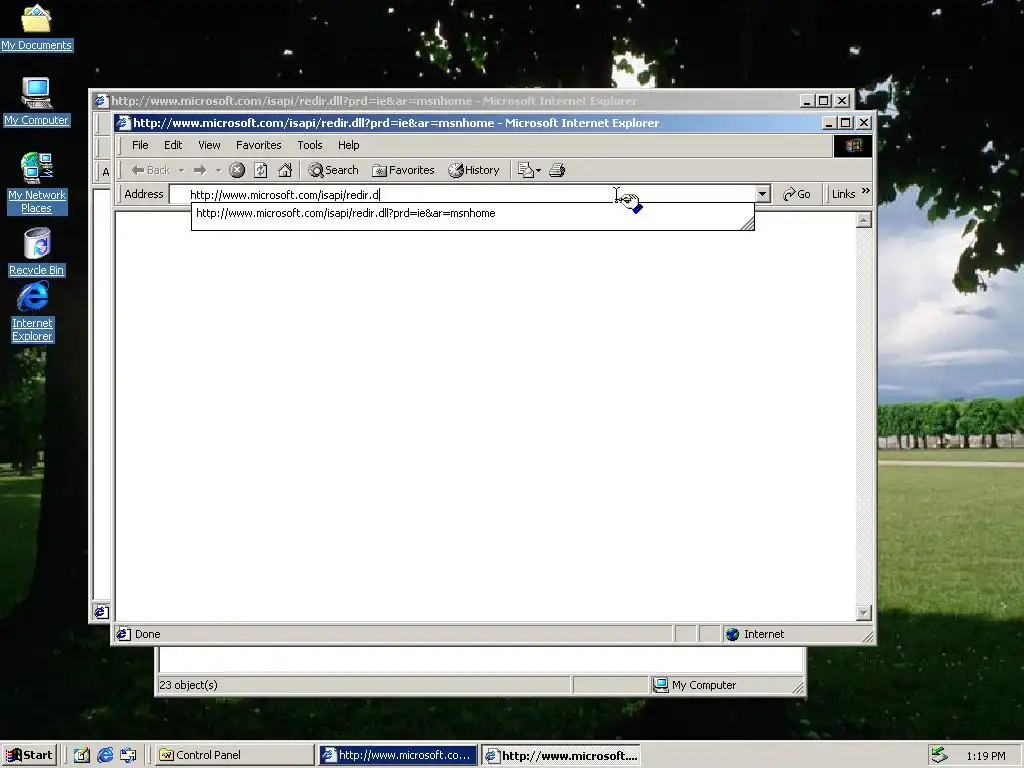Open the Back button history dropdown
Image resolution: width=1024 pixels, height=768 pixels.
[181, 170]
